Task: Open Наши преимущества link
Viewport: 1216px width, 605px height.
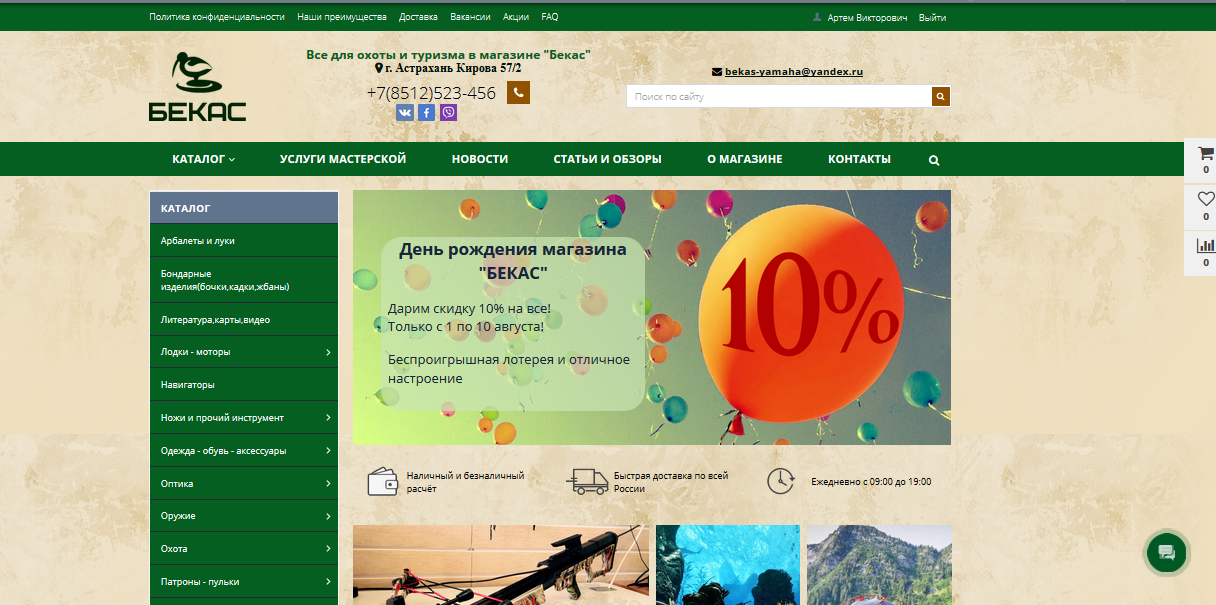Action: pos(342,17)
